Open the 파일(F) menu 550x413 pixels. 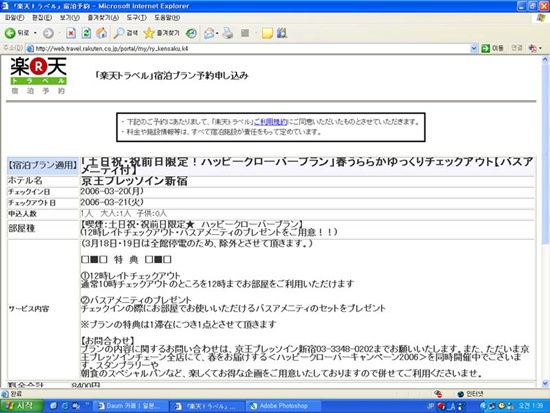14,18
